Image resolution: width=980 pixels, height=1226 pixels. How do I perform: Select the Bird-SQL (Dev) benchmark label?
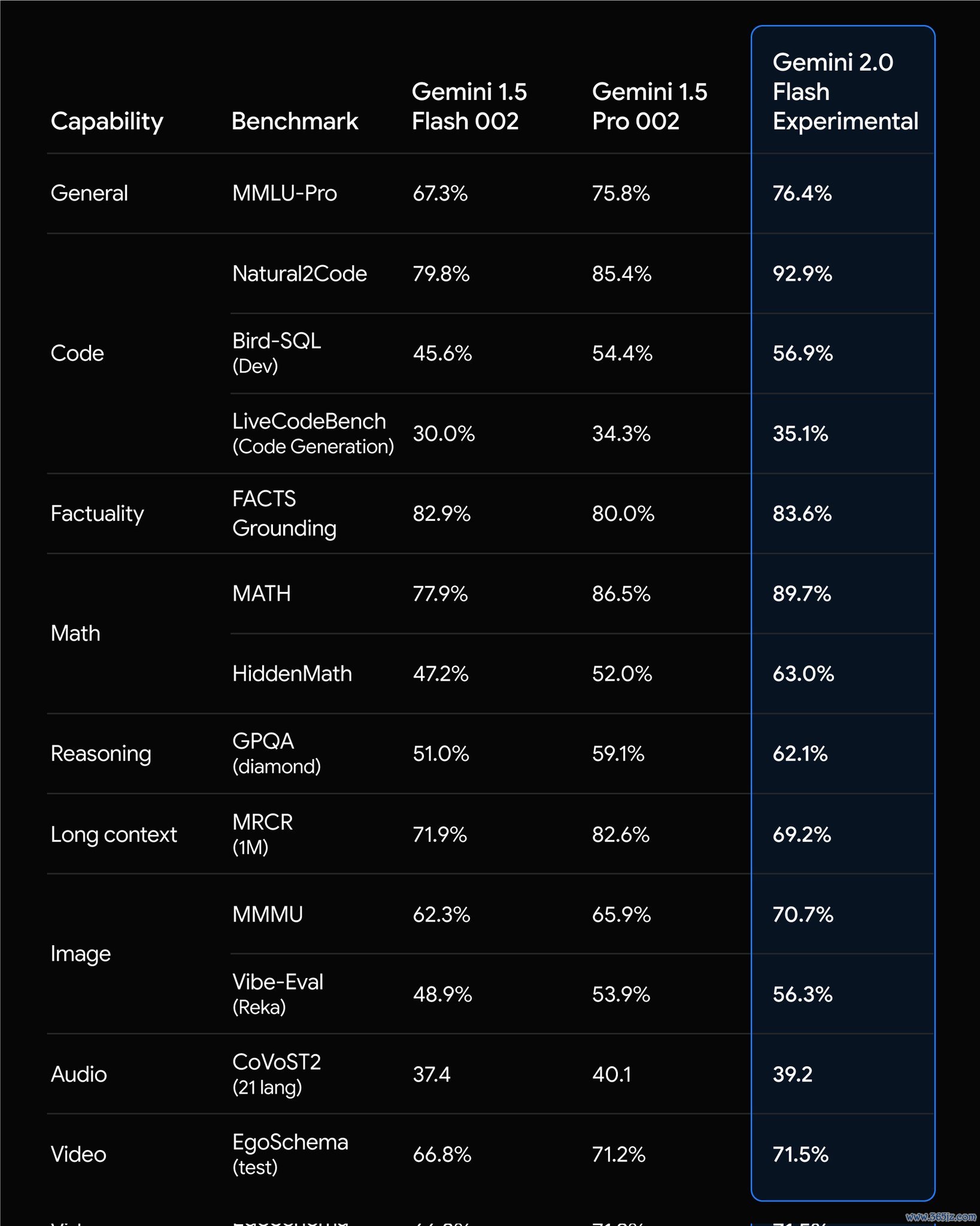tap(277, 353)
